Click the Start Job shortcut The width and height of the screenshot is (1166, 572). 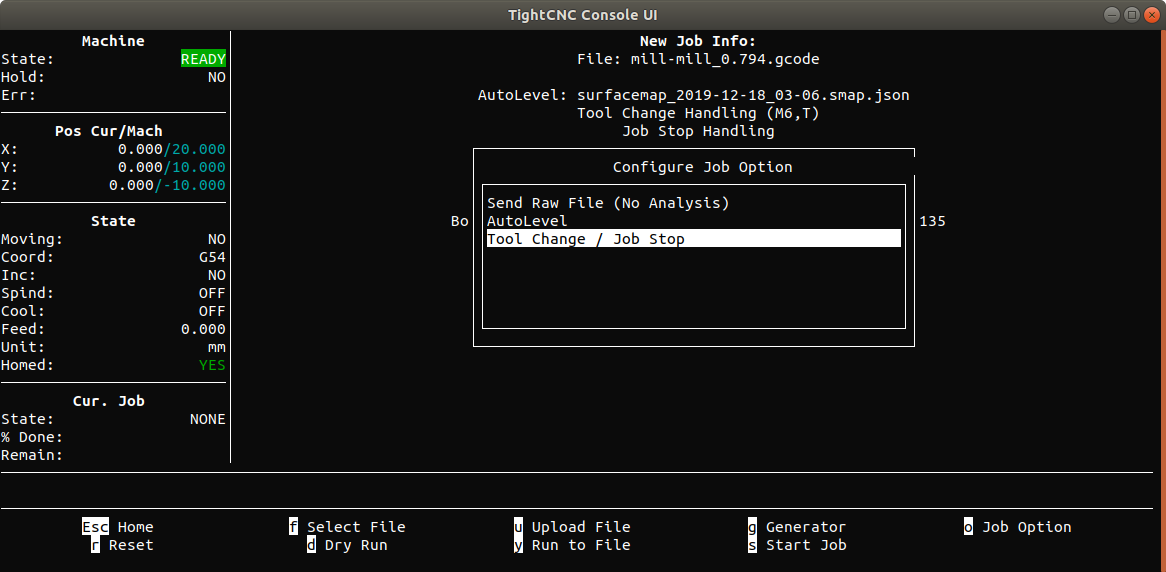click(x=797, y=544)
